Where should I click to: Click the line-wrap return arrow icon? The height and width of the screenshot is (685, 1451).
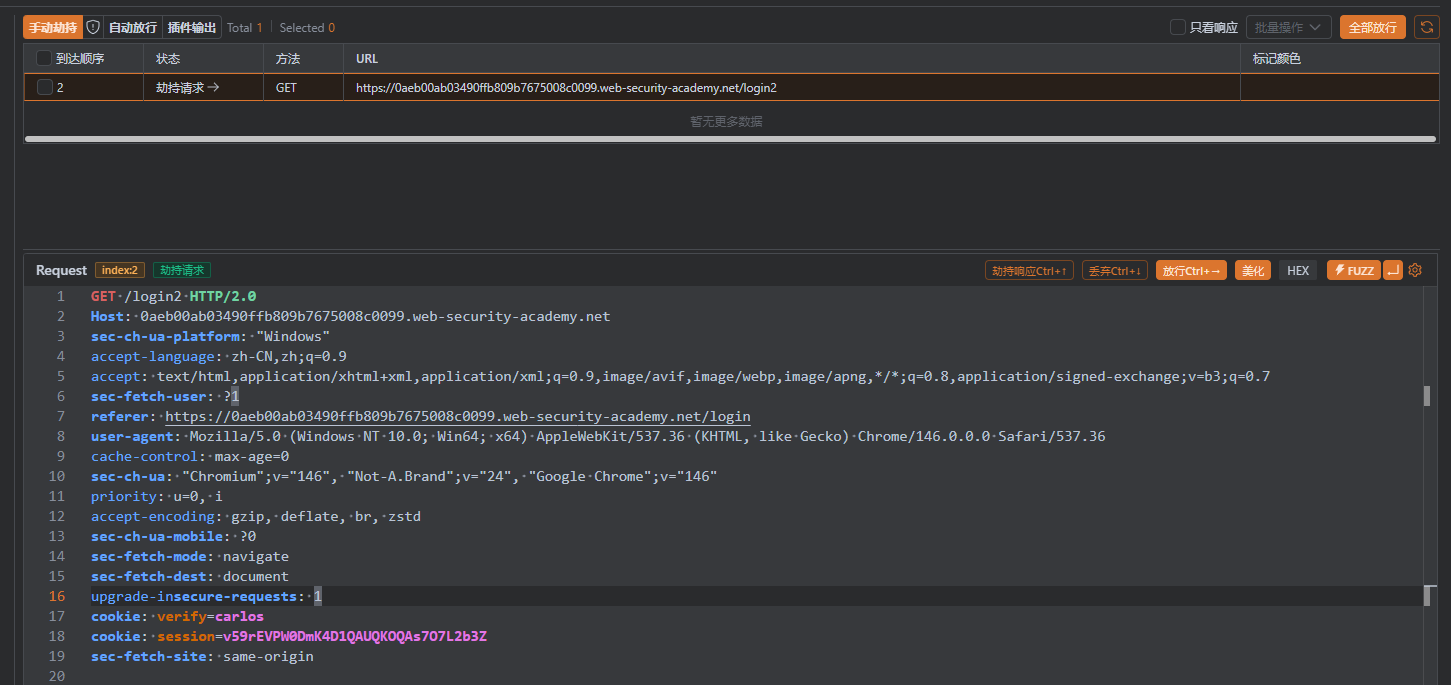[x=1393, y=270]
